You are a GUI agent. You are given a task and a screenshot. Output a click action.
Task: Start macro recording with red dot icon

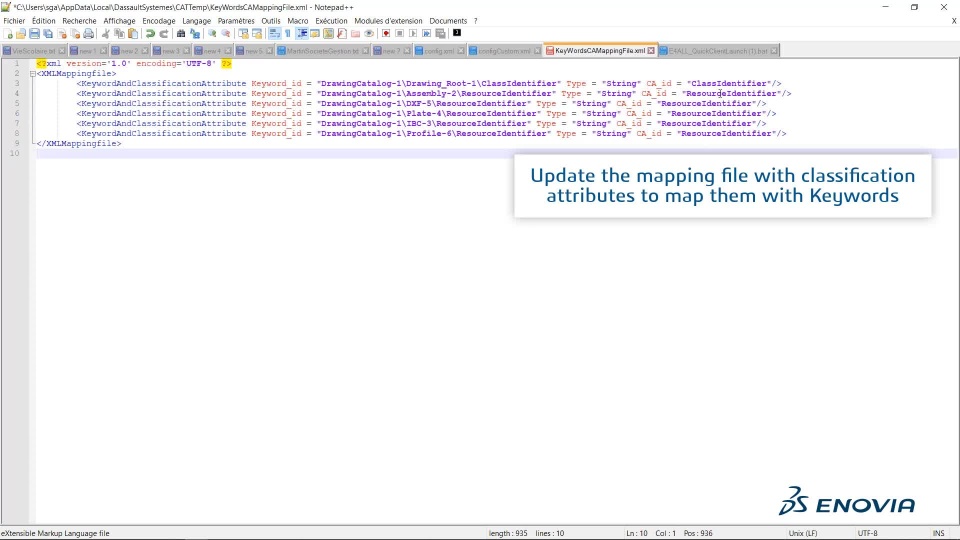(x=386, y=34)
